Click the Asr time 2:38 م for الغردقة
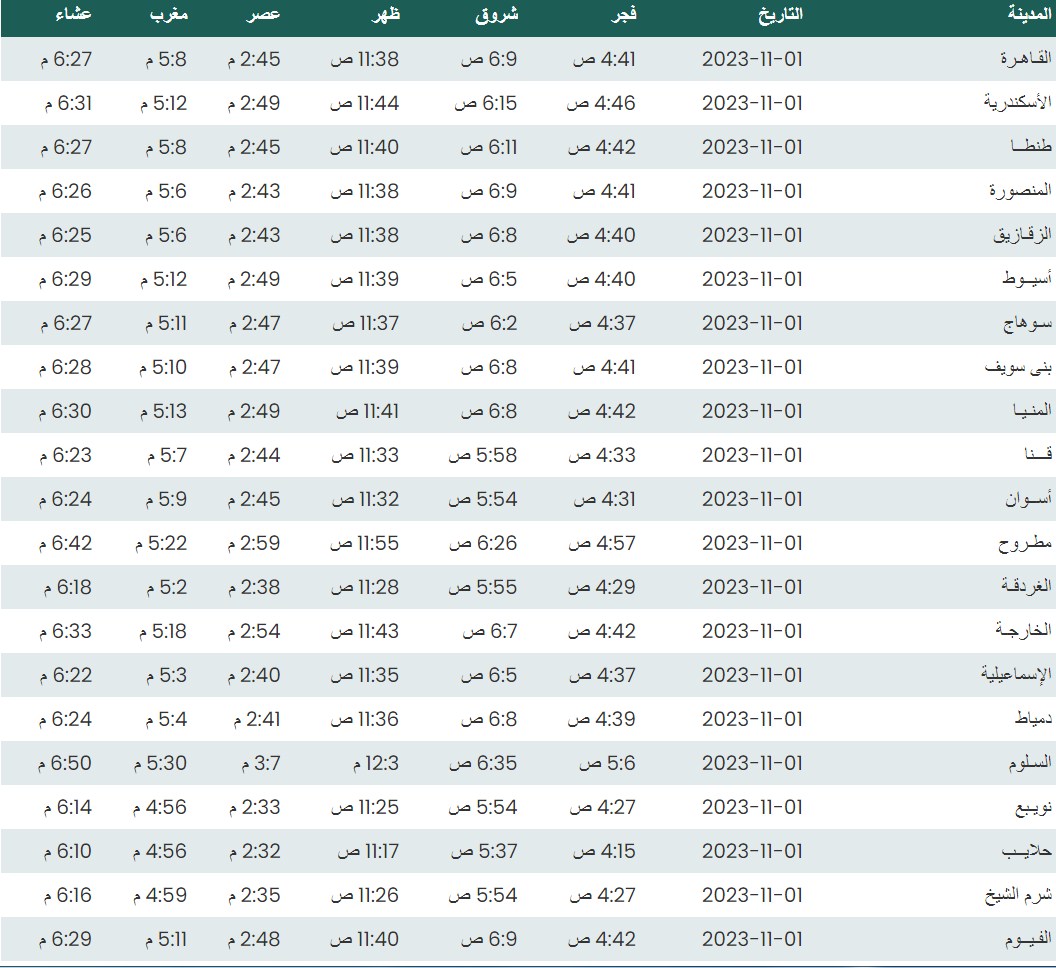 (x=254, y=587)
